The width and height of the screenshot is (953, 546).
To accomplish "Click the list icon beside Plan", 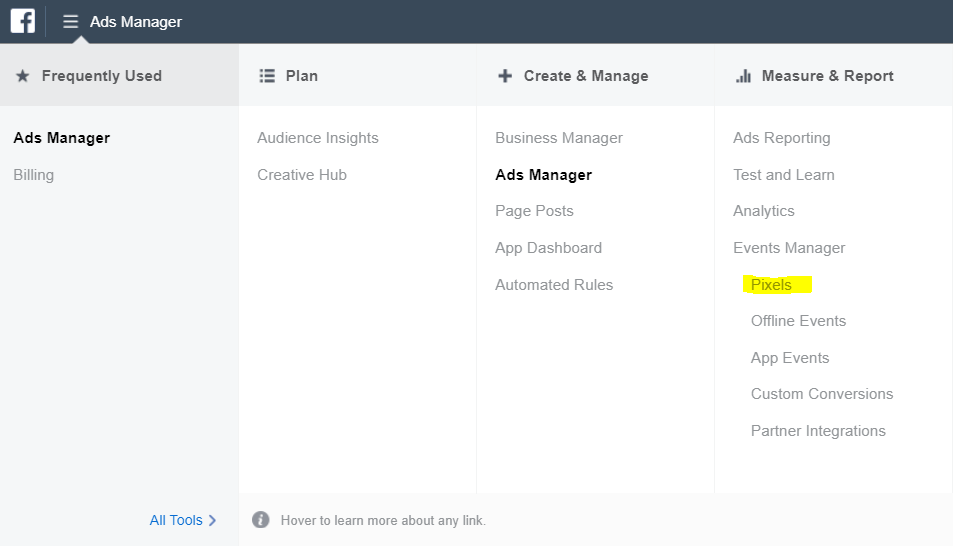I will click(267, 76).
